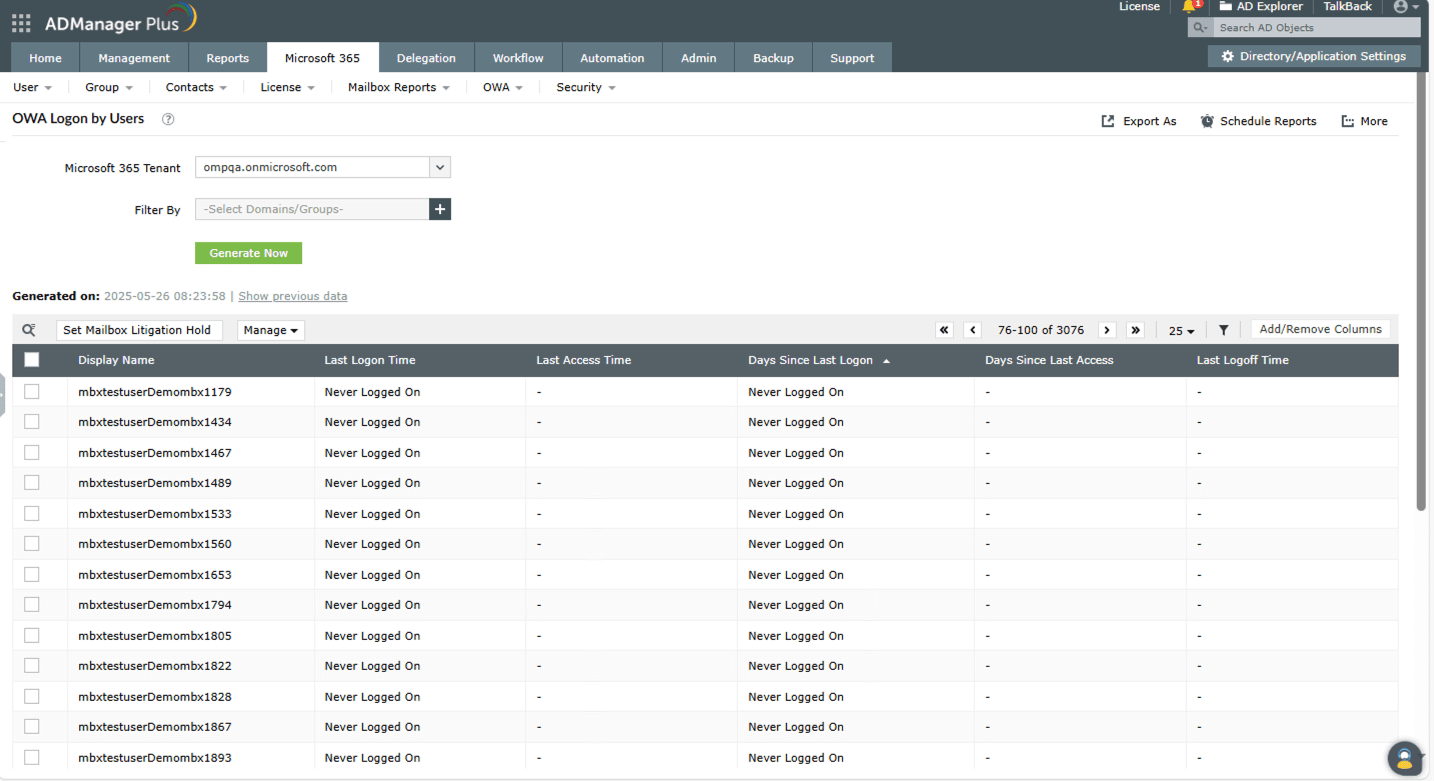Tick the checkbox for mbxtestuserDemombx1653

point(32,575)
